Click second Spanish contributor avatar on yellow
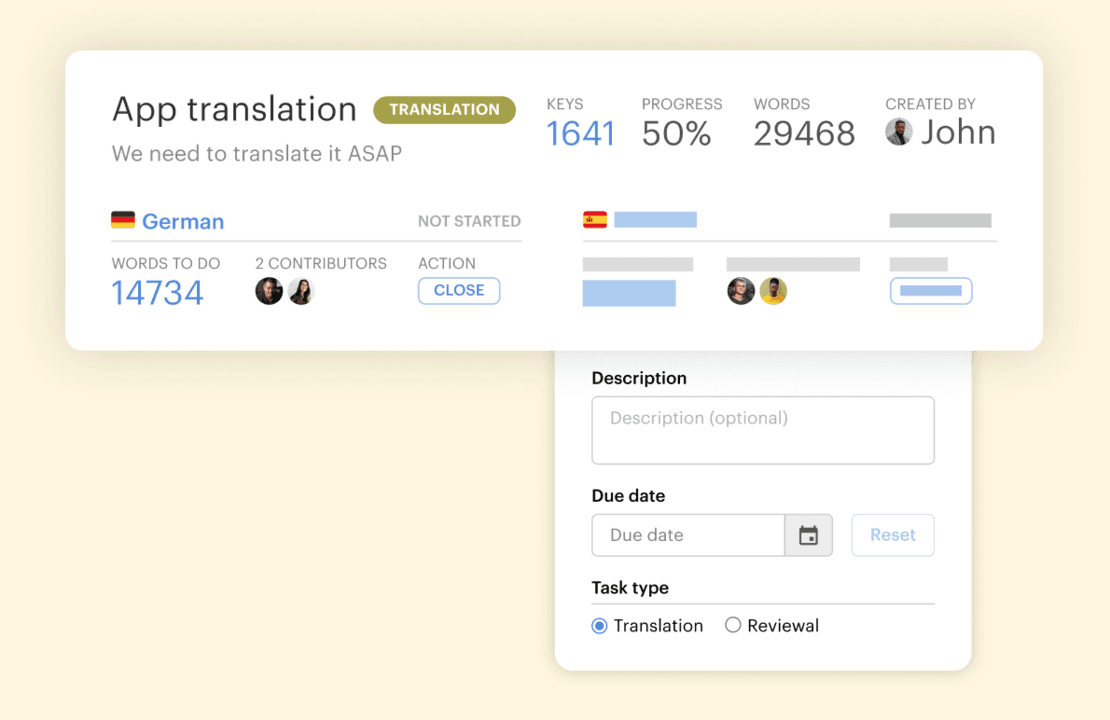 [773, 291]
